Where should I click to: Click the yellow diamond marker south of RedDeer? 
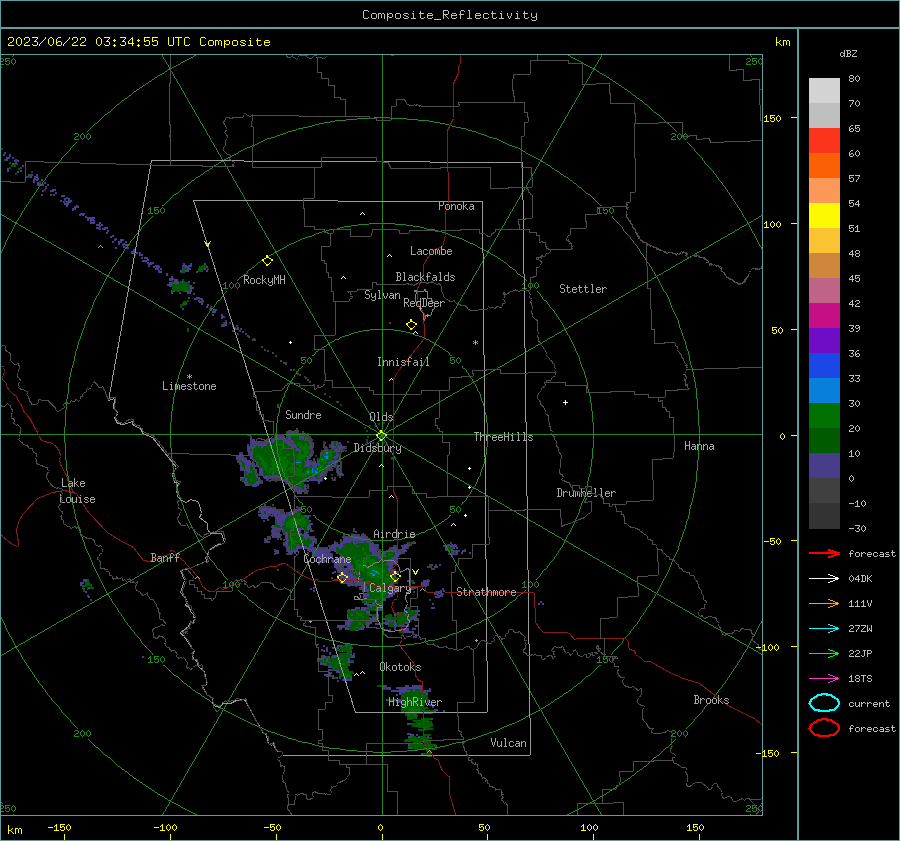point(411,325)
